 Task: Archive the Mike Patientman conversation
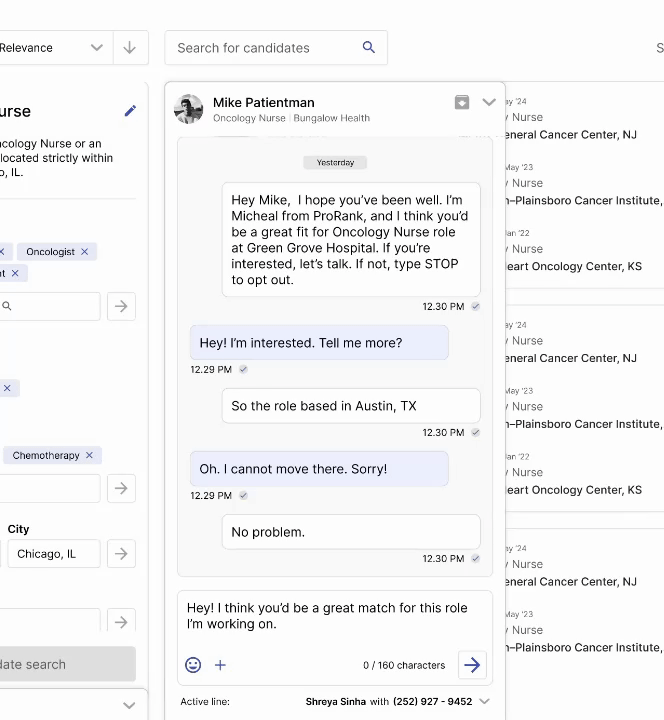pyautogui.click(x=462, y=102)
